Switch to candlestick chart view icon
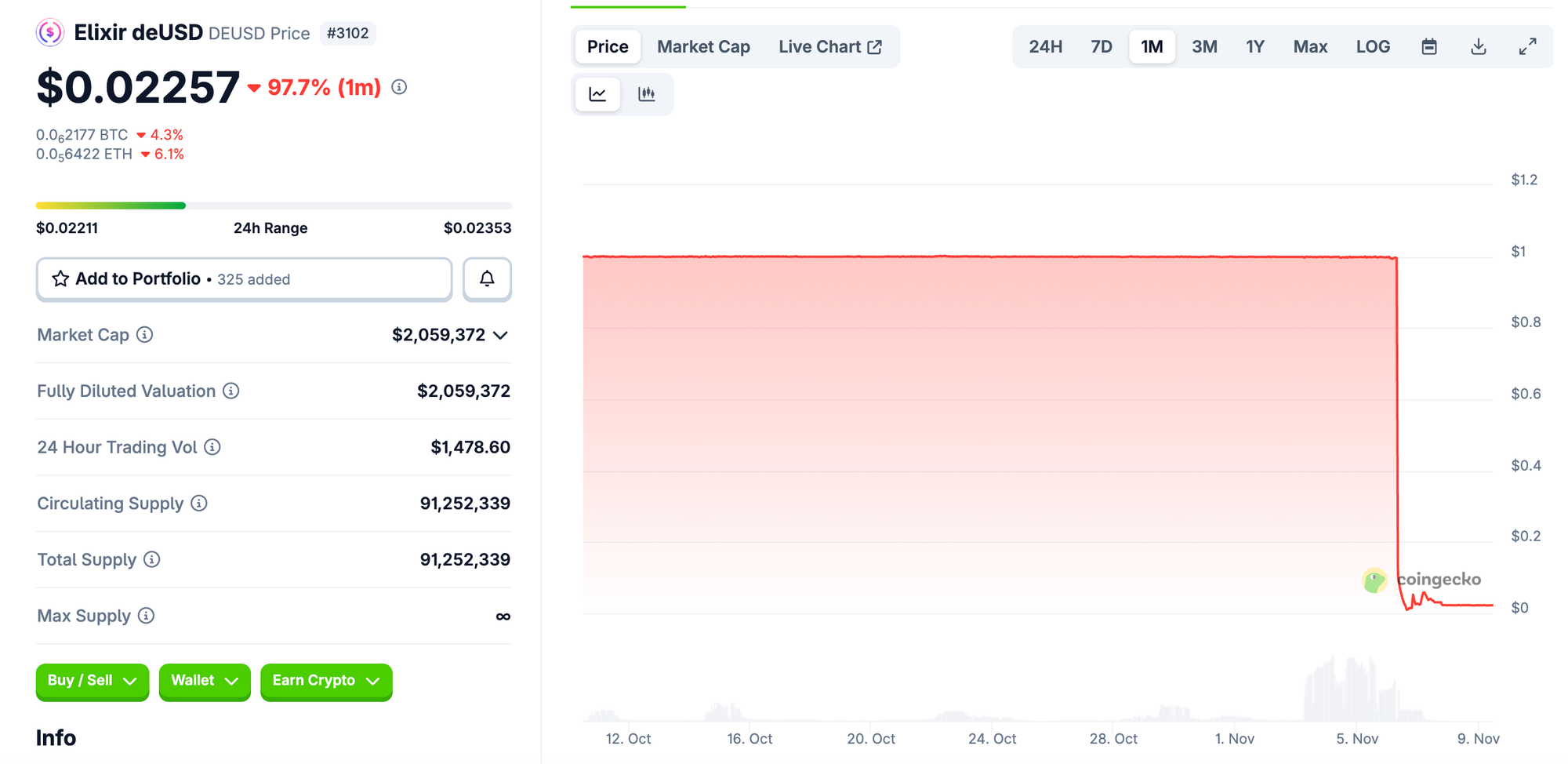The width and height of the screenshot is (1568, 764). click(x=647, y=94)
